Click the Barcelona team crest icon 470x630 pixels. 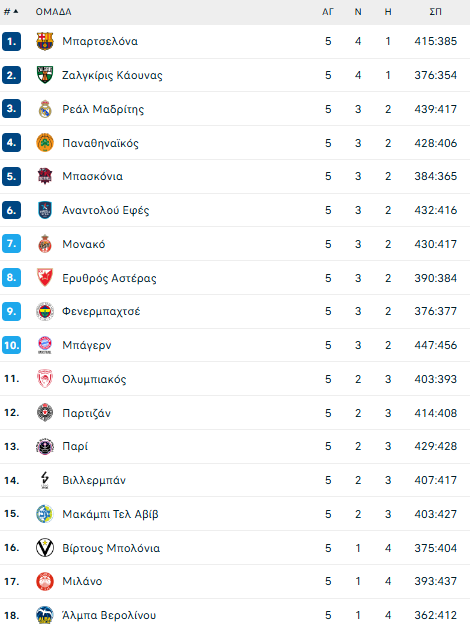45,41
